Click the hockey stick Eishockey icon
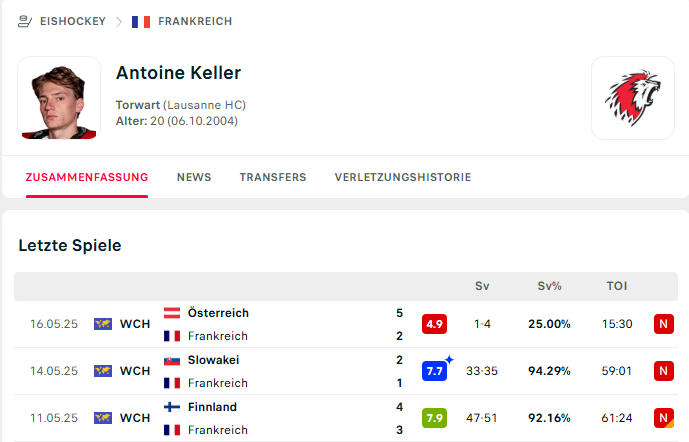 [25, 20]
